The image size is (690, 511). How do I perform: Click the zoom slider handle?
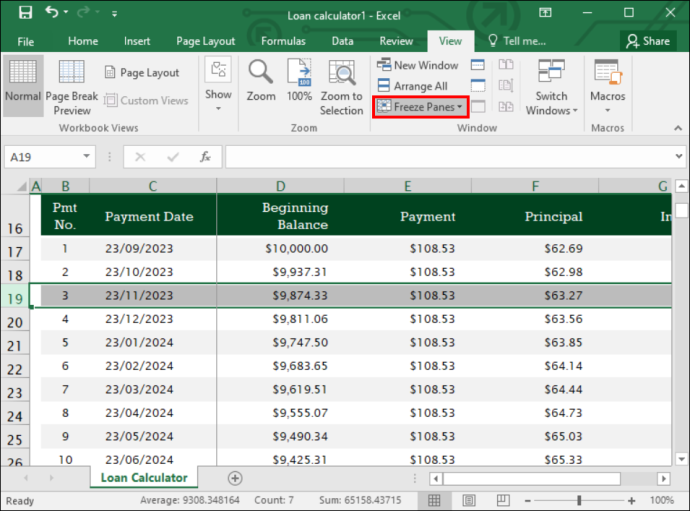tap(579, 500)
